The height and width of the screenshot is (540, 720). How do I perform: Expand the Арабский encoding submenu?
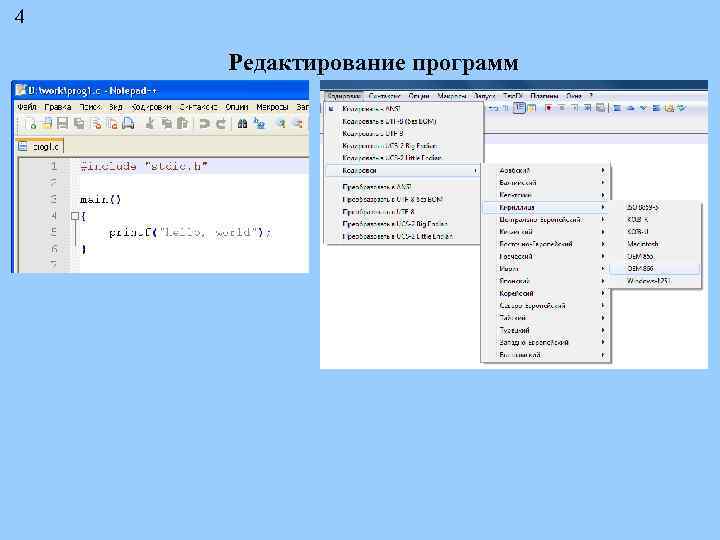546,170
